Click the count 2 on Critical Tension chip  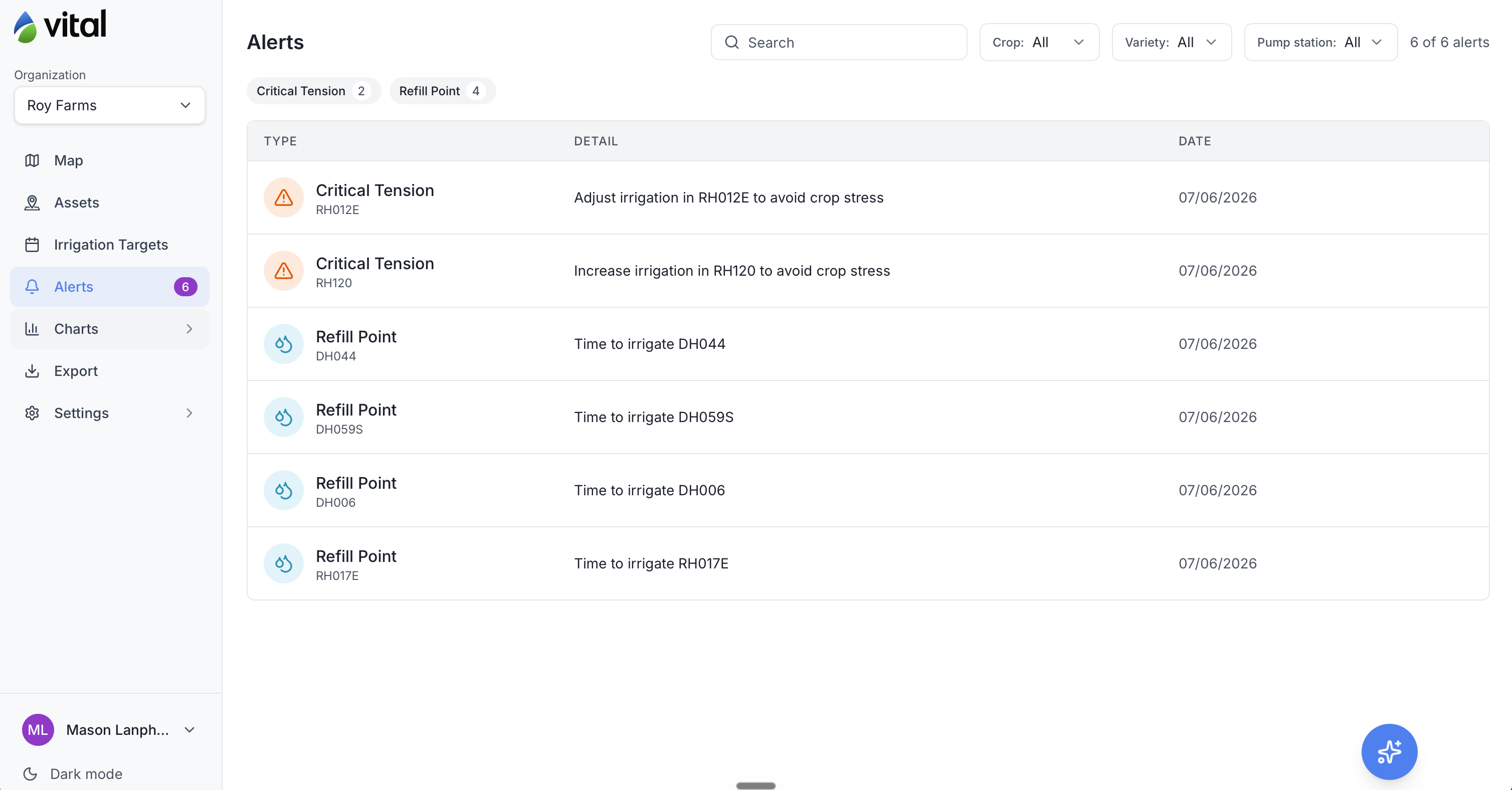pyautogui.click(x=361, y=91)
